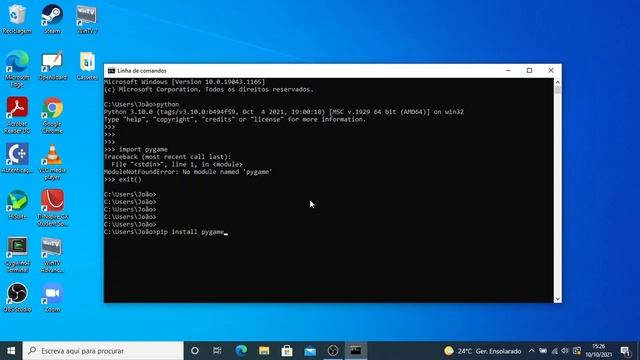Select the Microsoft Edge desktop shortcut

17,69
